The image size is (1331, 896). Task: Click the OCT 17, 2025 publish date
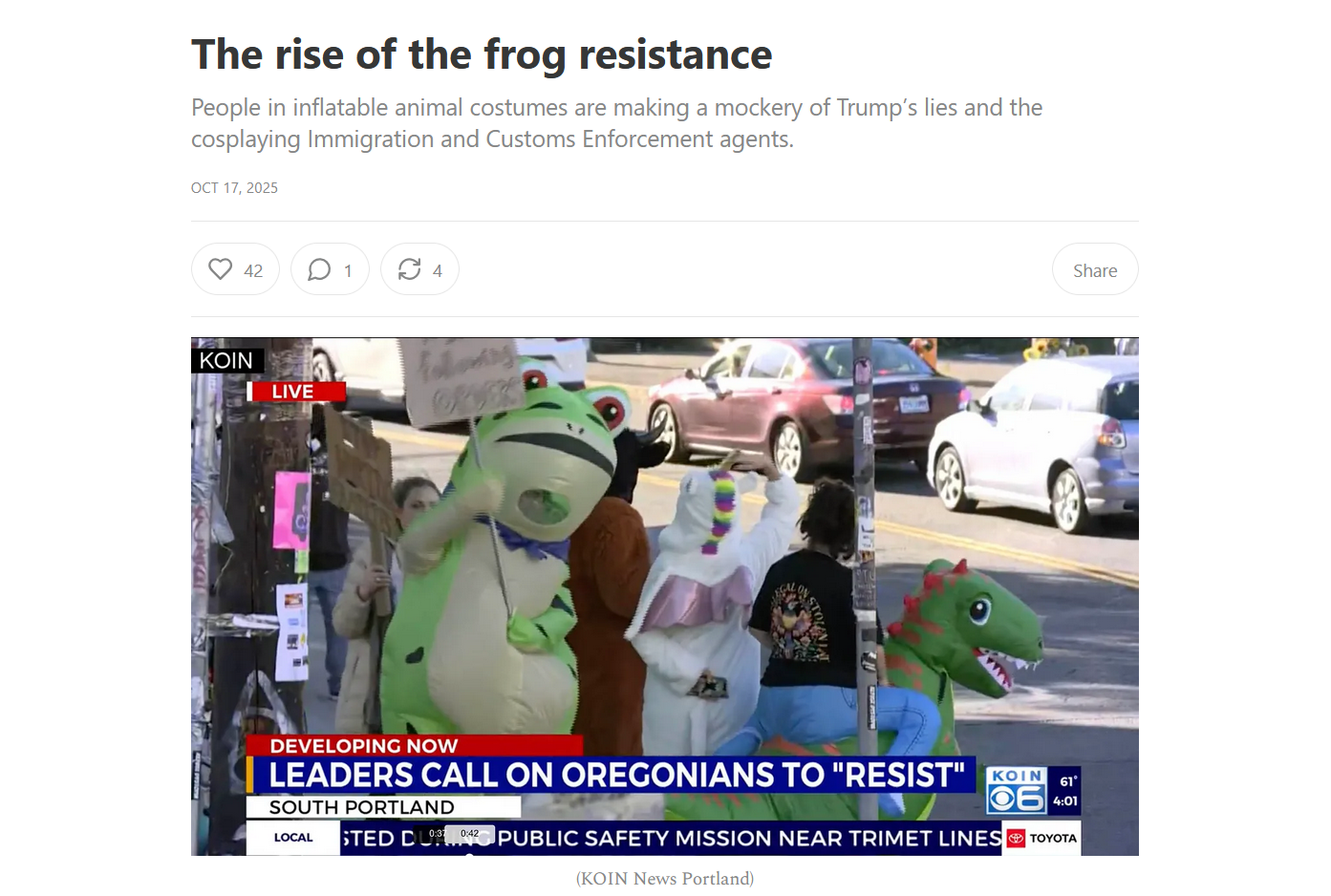click(x=234, y=188)
